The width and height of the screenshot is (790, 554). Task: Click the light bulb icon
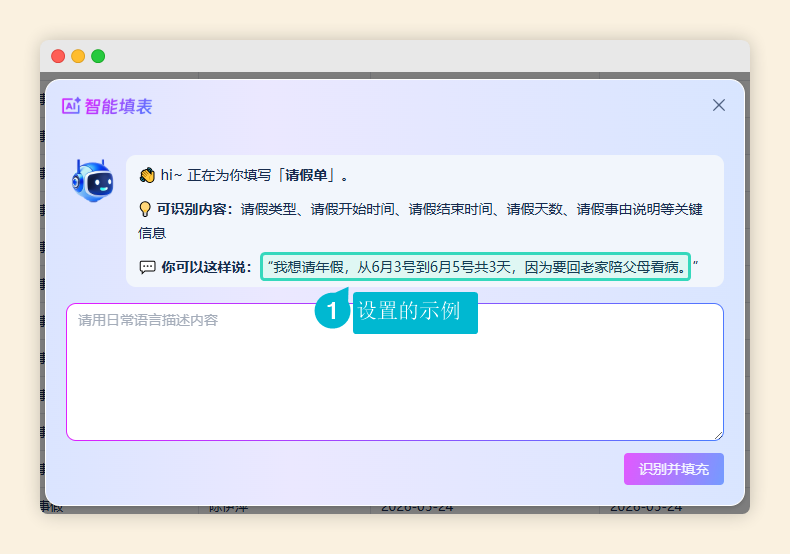coord(145,209)
